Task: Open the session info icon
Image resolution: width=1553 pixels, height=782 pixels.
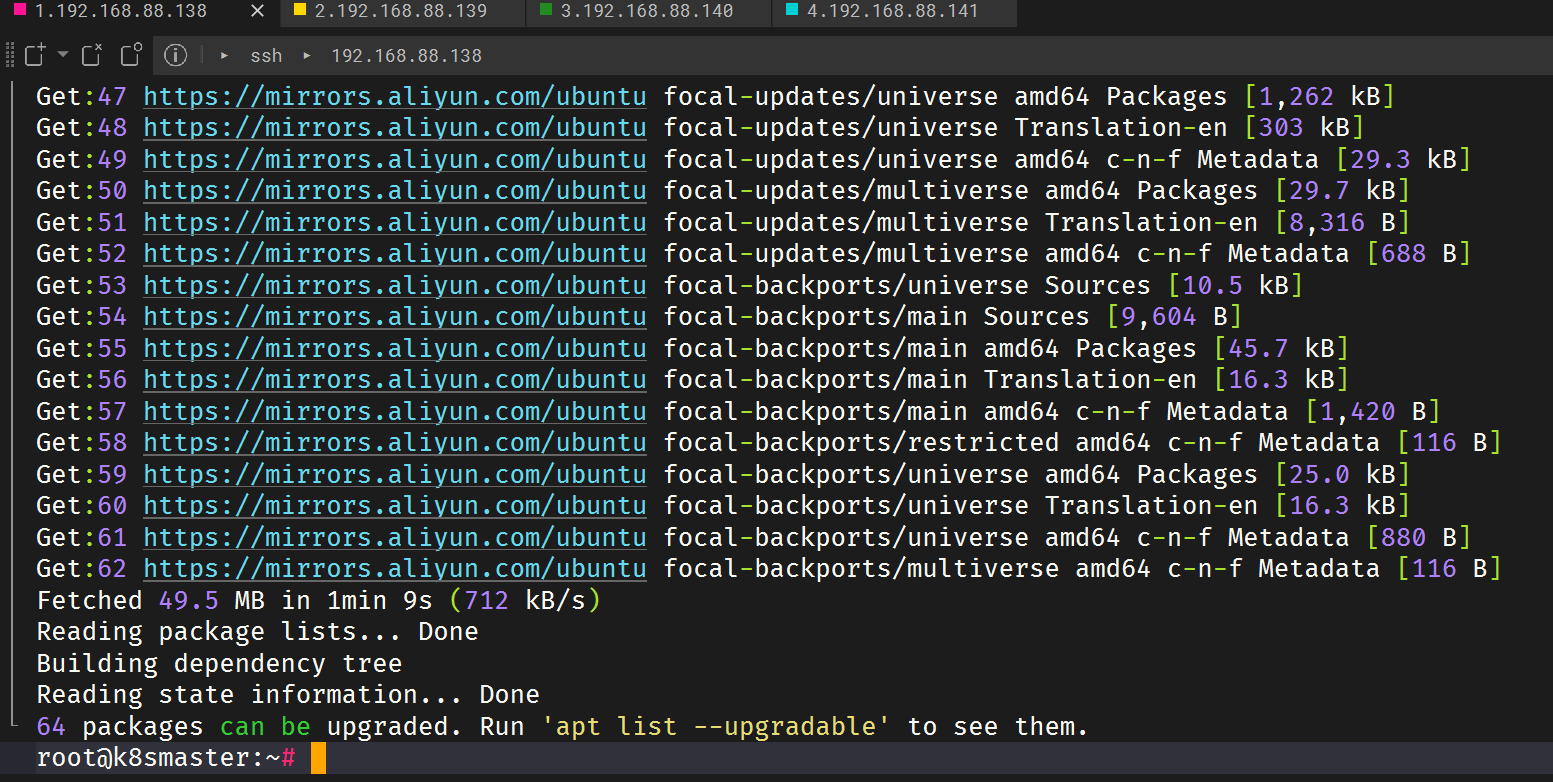Action: [175, 55]
